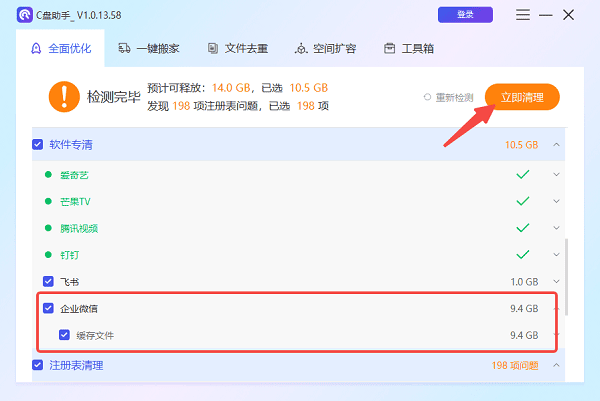Click the orange warning exclamation icon
The image size is (600, 401).
64,96
